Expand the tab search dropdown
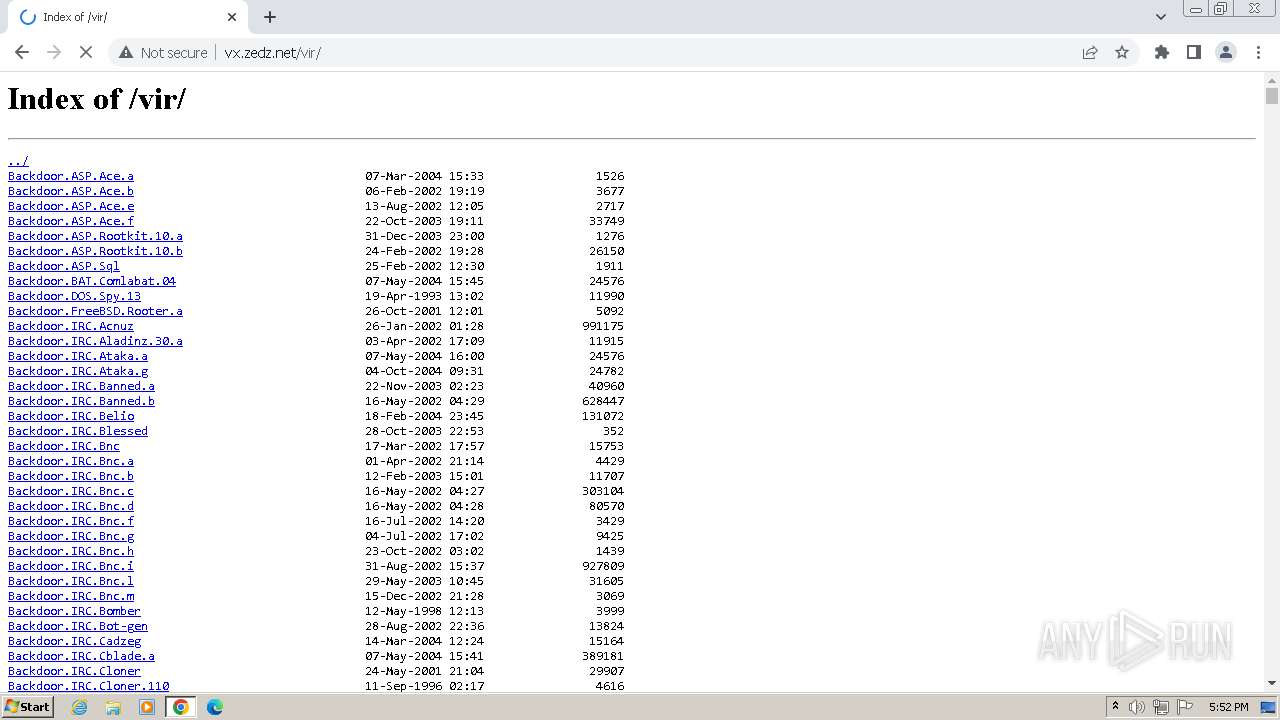 click(1160, 17)
